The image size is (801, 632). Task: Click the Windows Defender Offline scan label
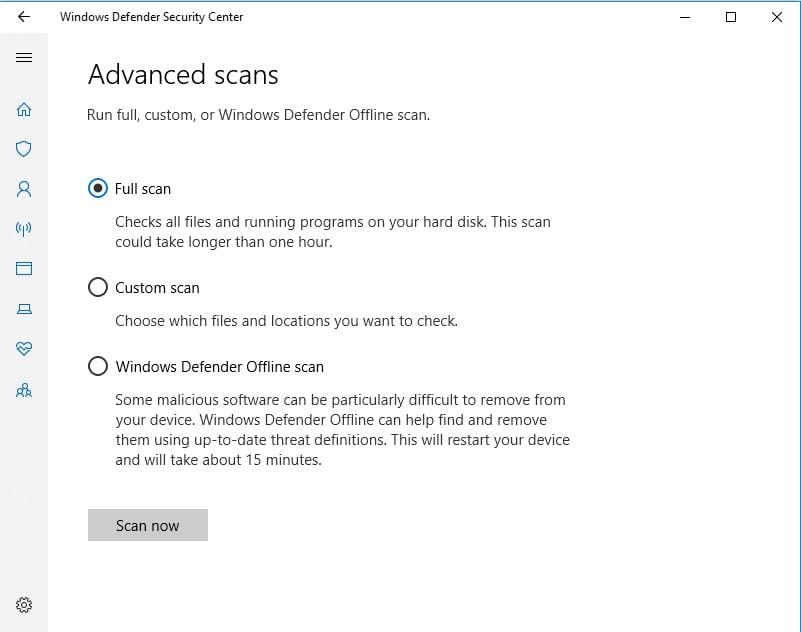coord(219,367)
